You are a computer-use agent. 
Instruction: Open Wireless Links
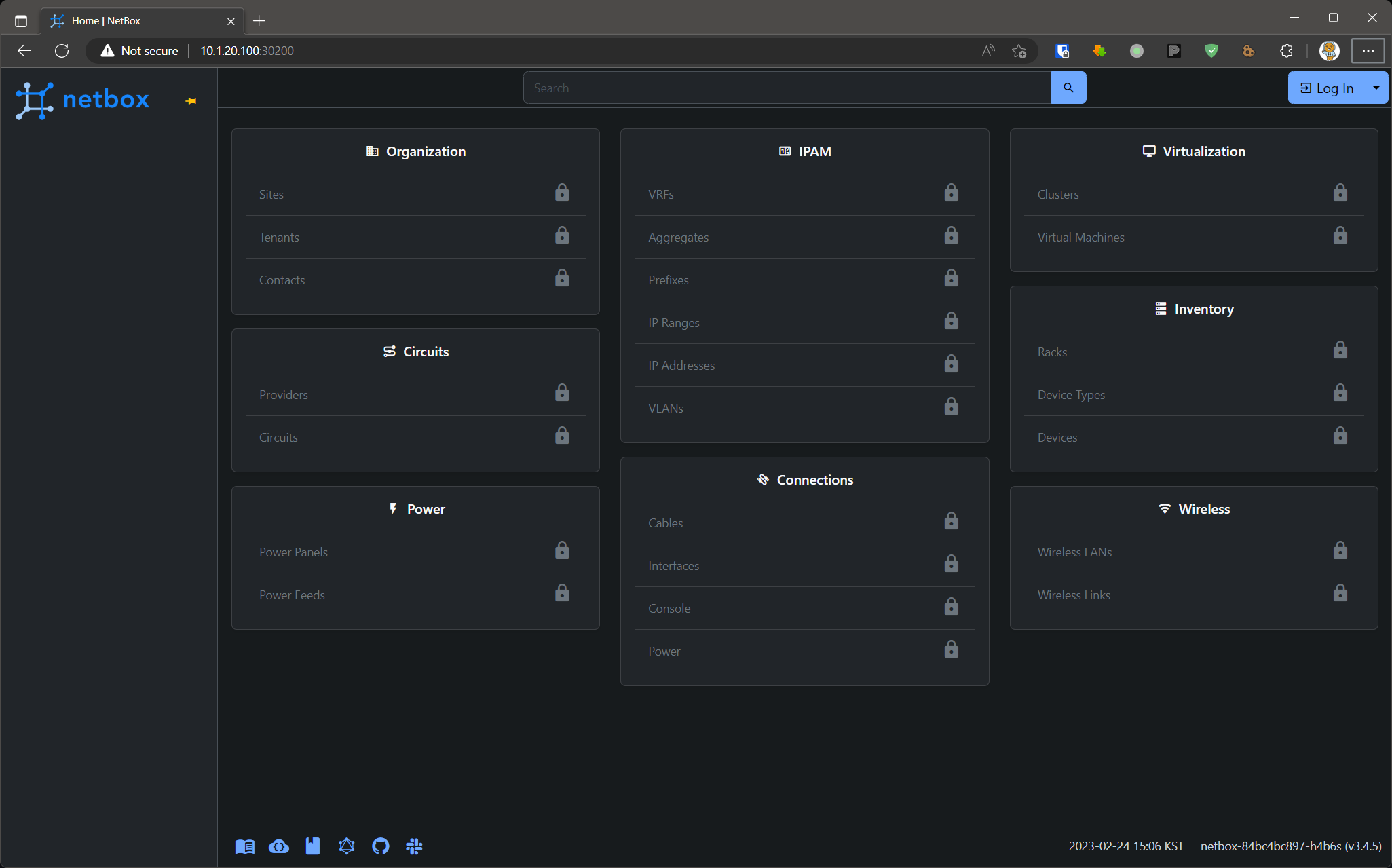click(1074, 595)
